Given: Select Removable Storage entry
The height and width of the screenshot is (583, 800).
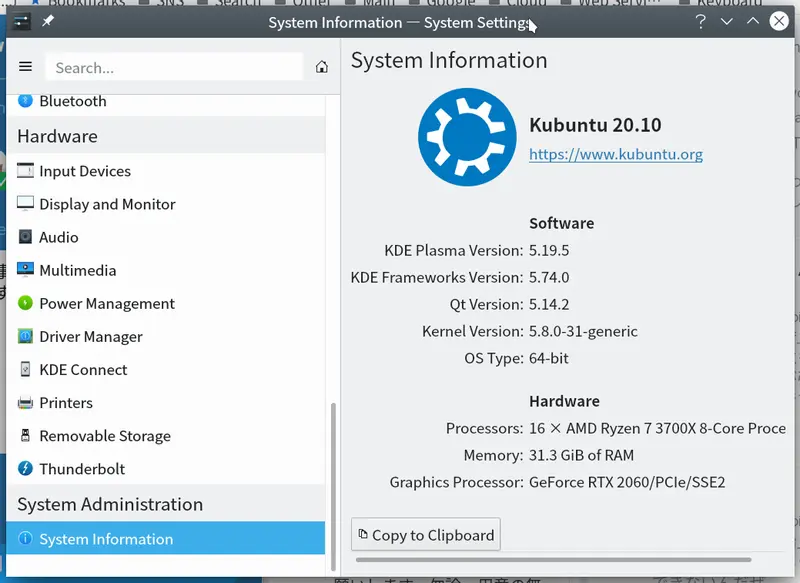Looking at the screenshot, I should click(x=165, y=436).
